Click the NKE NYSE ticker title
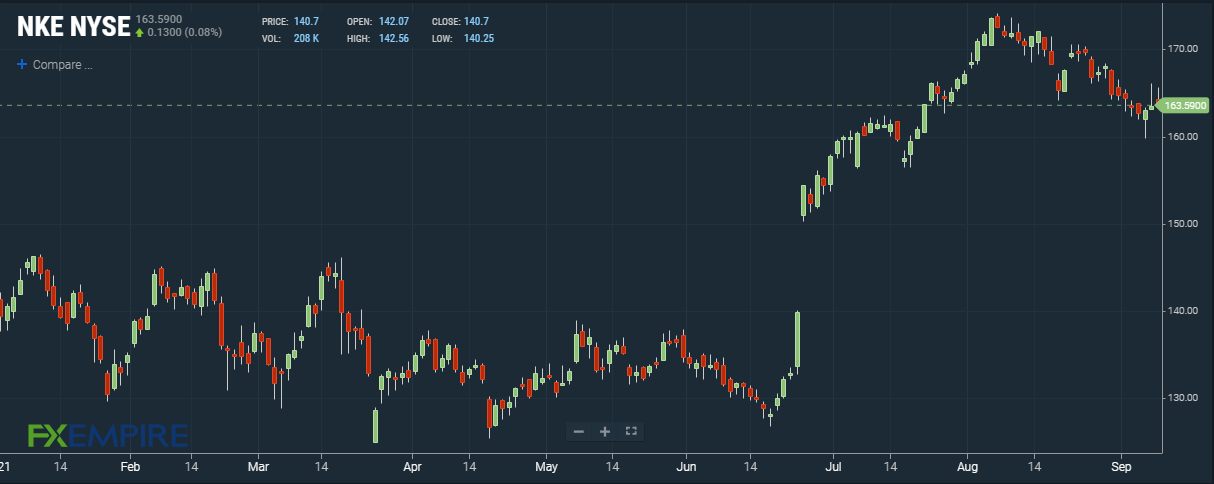 coord(74,27)
